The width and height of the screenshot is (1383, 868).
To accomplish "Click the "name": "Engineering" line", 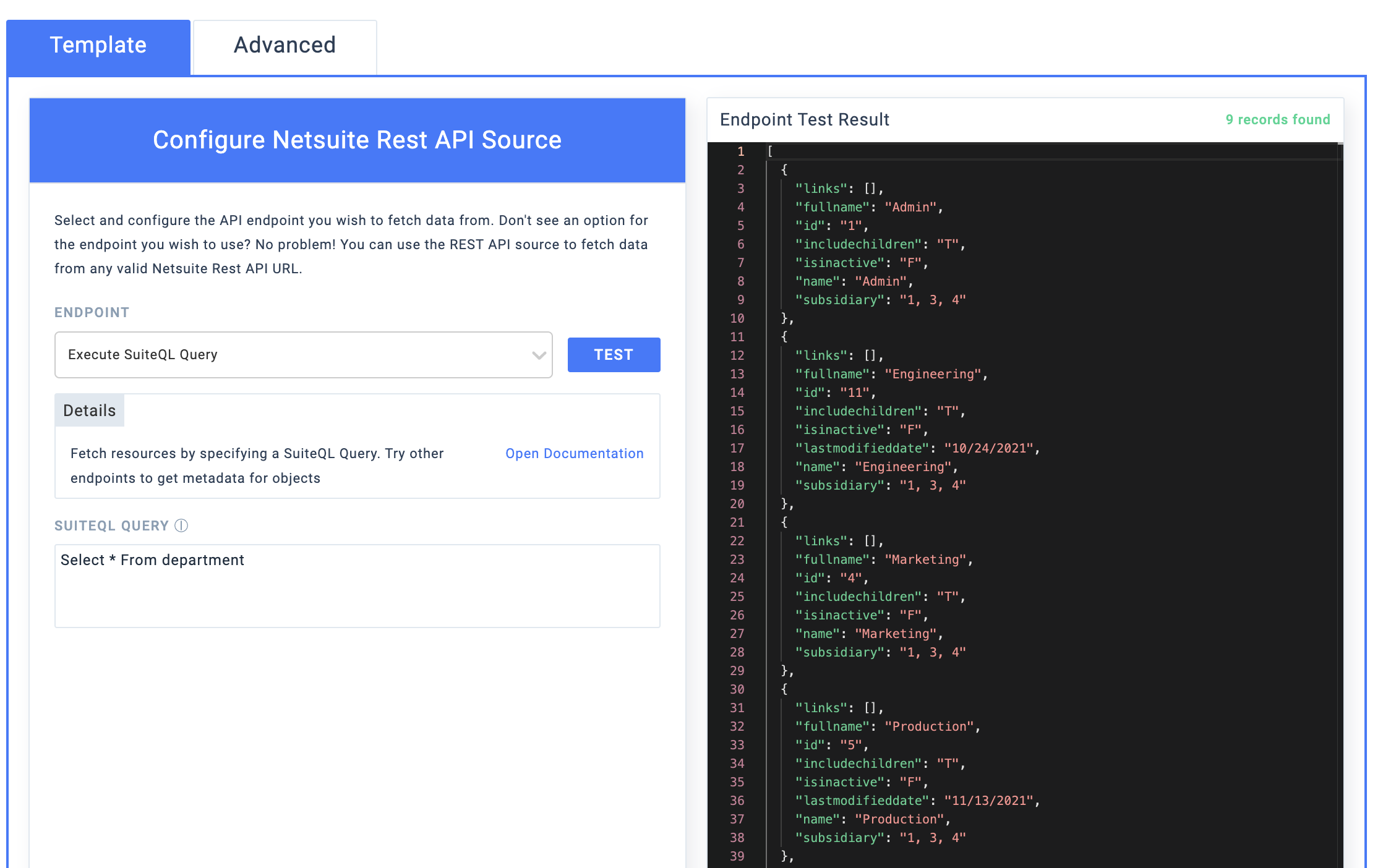I will tap(876, 467).
